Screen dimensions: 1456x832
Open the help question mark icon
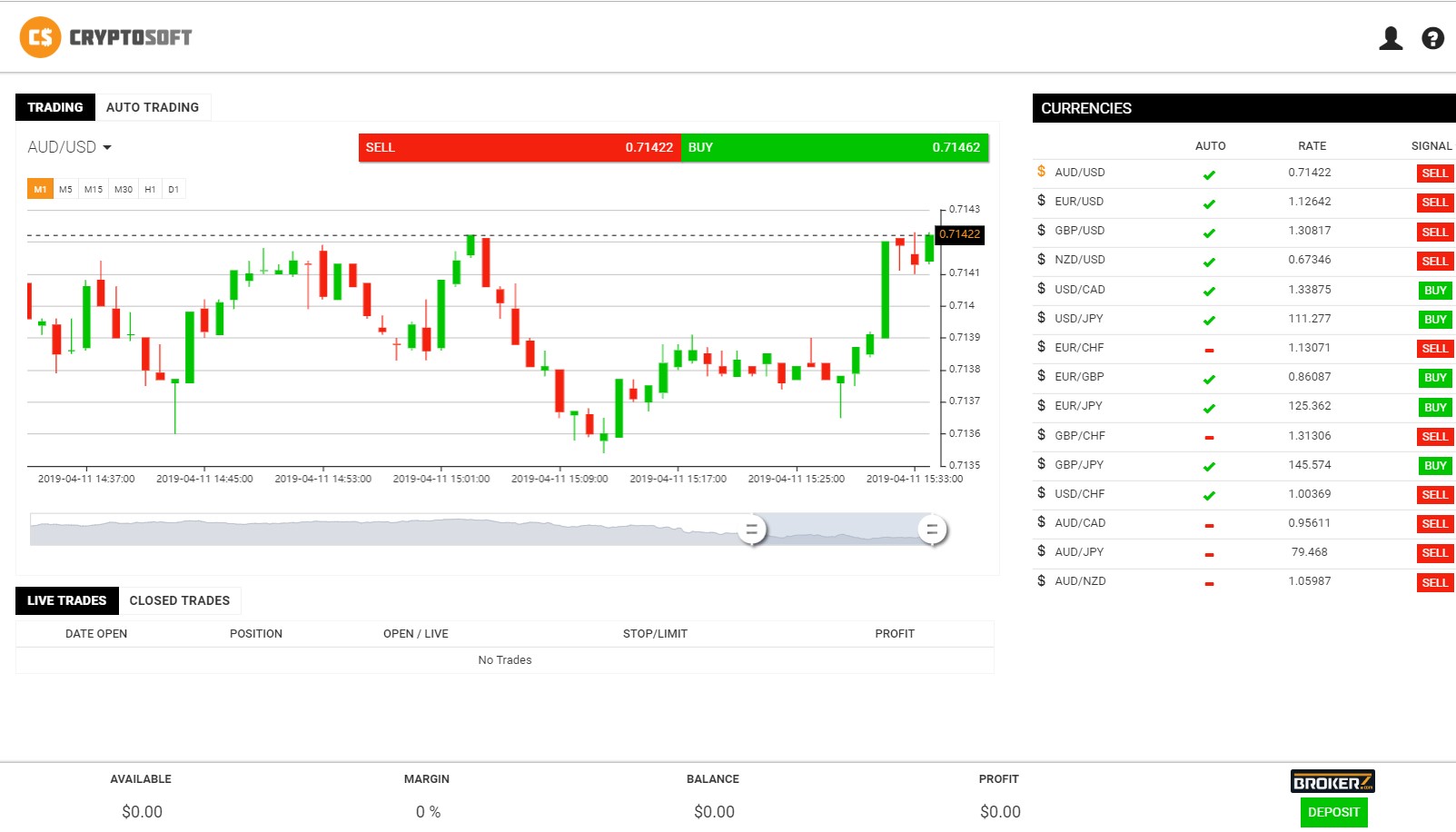pos(1432,38)
